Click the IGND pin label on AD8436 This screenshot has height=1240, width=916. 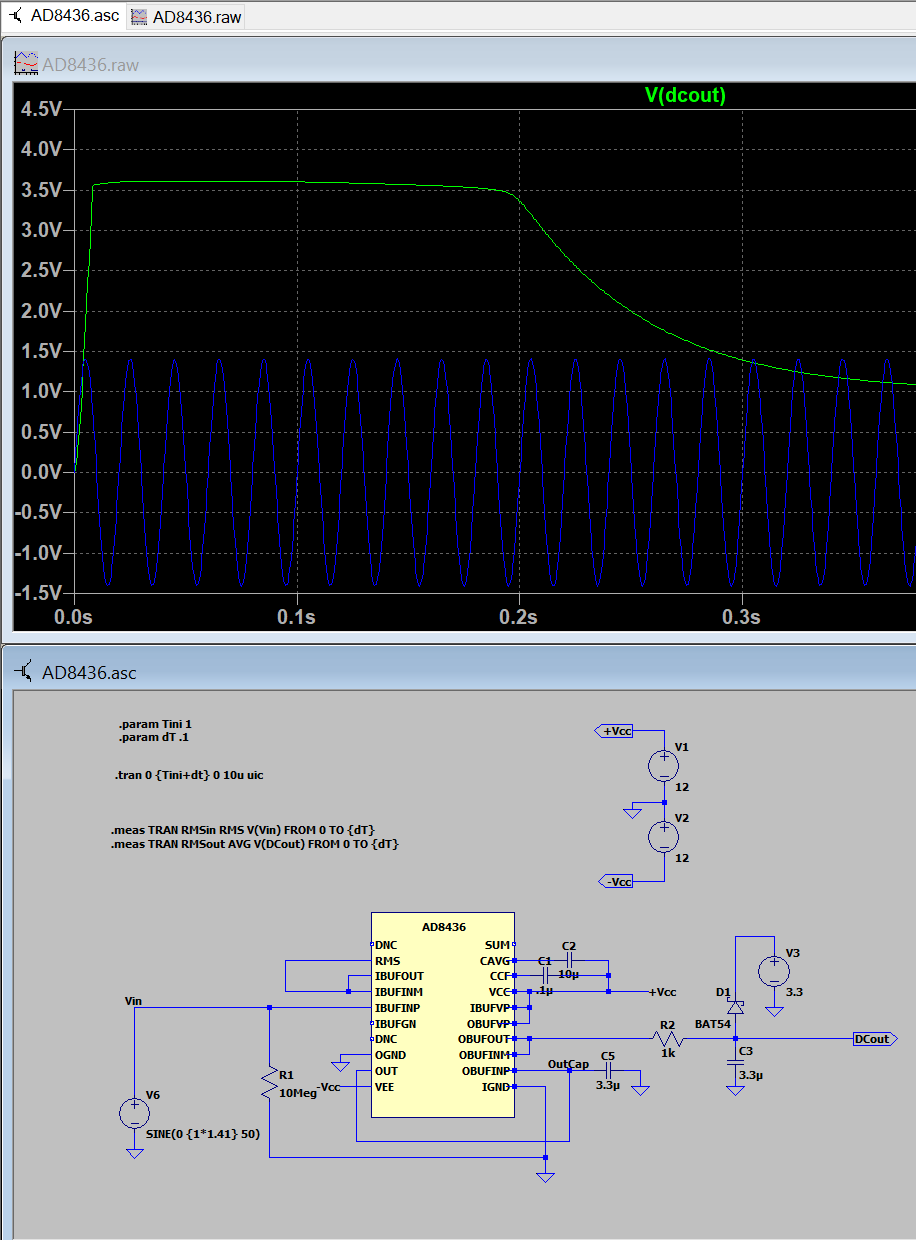click(496, 1086)
